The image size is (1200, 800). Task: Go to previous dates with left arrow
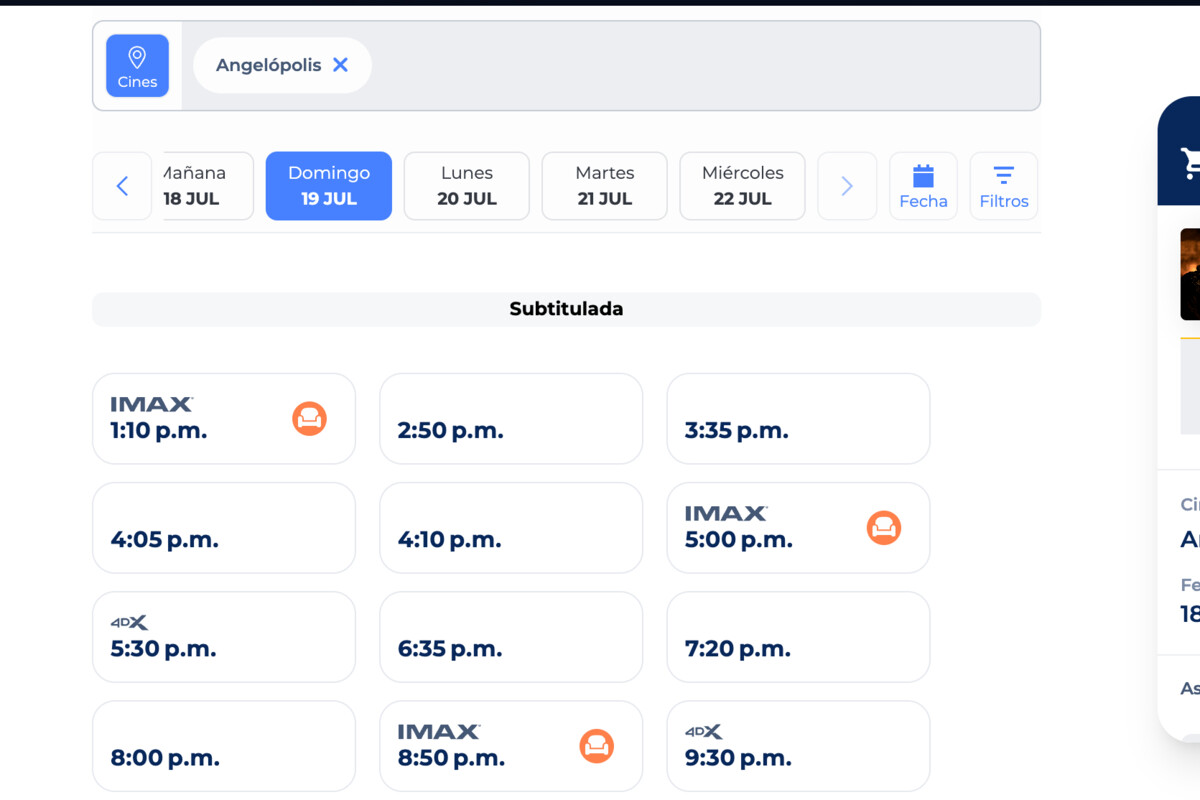click(122, 186)
